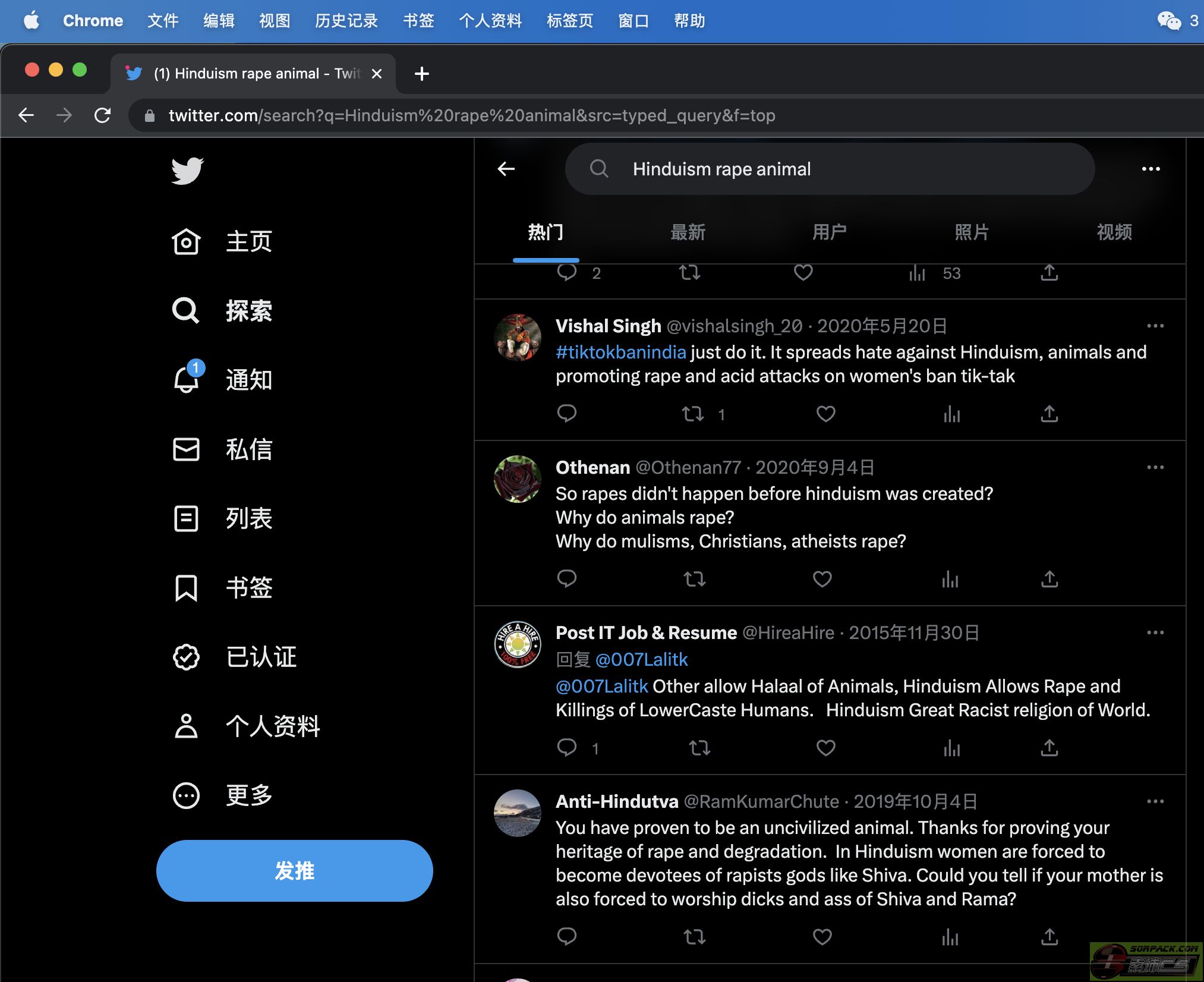Click the 发推 tweet button
This screenshot has height=982, width=1204.
(x=295, y=871)
